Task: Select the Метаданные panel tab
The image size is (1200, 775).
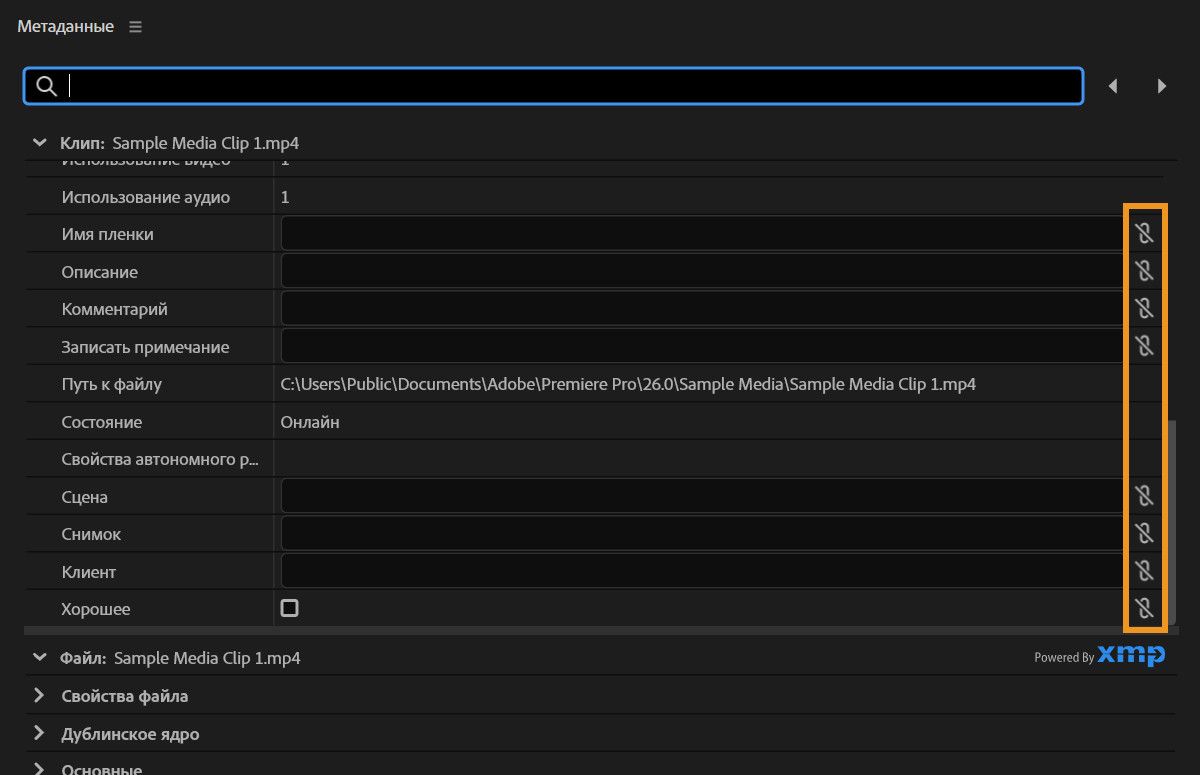Action: tap(65, 27)
